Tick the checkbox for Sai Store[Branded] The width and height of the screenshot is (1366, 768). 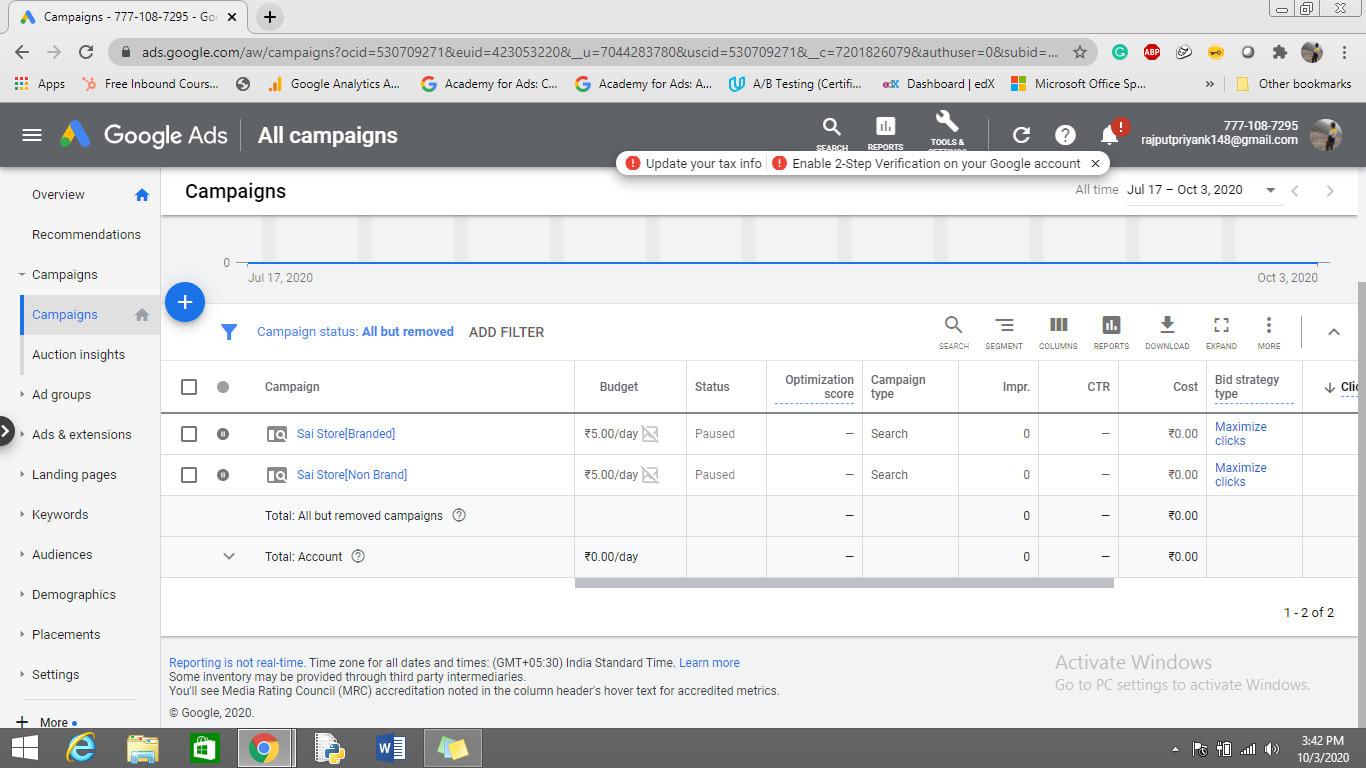(189, 434)
